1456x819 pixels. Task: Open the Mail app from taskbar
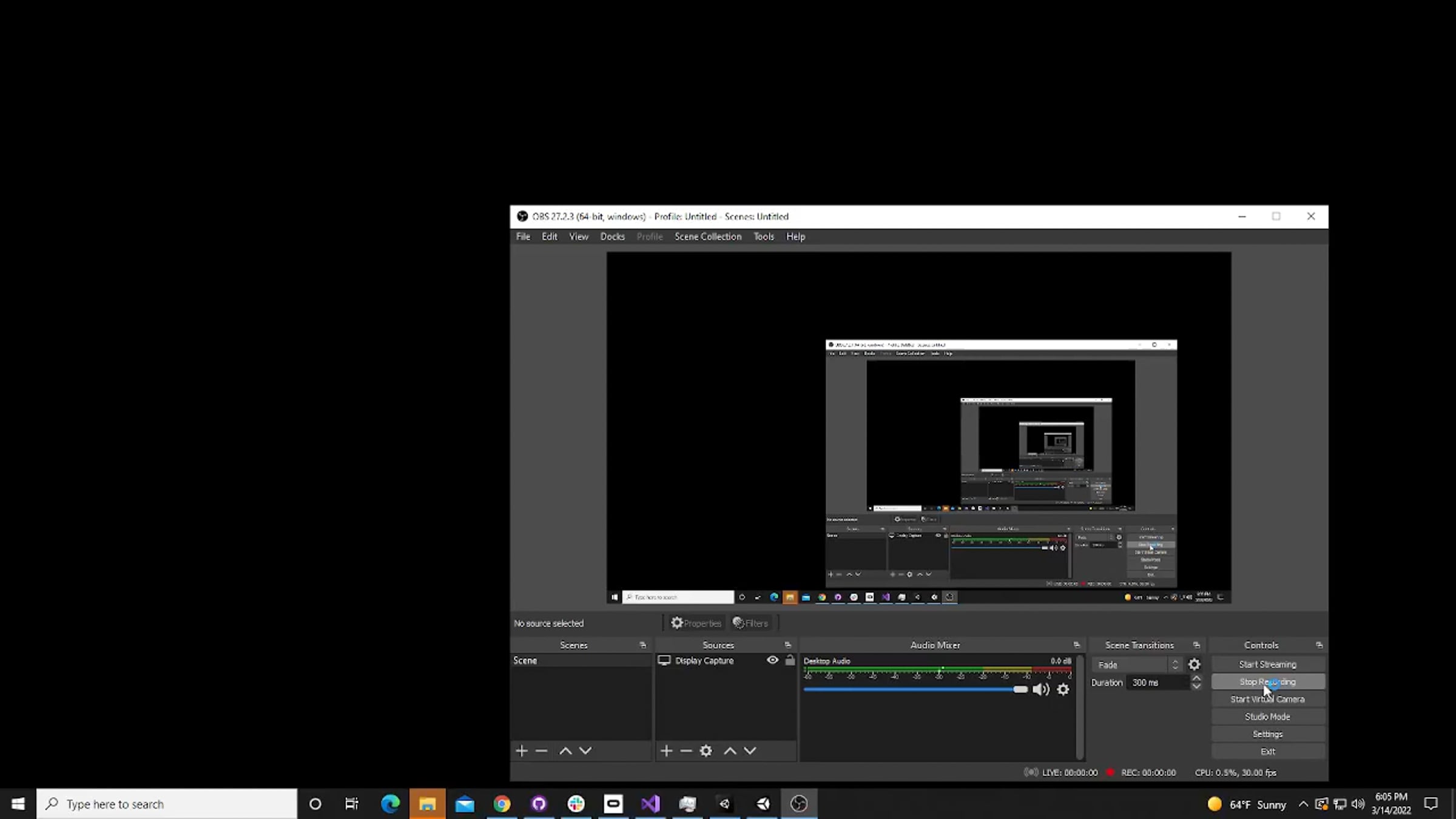[x=465, y=804]
